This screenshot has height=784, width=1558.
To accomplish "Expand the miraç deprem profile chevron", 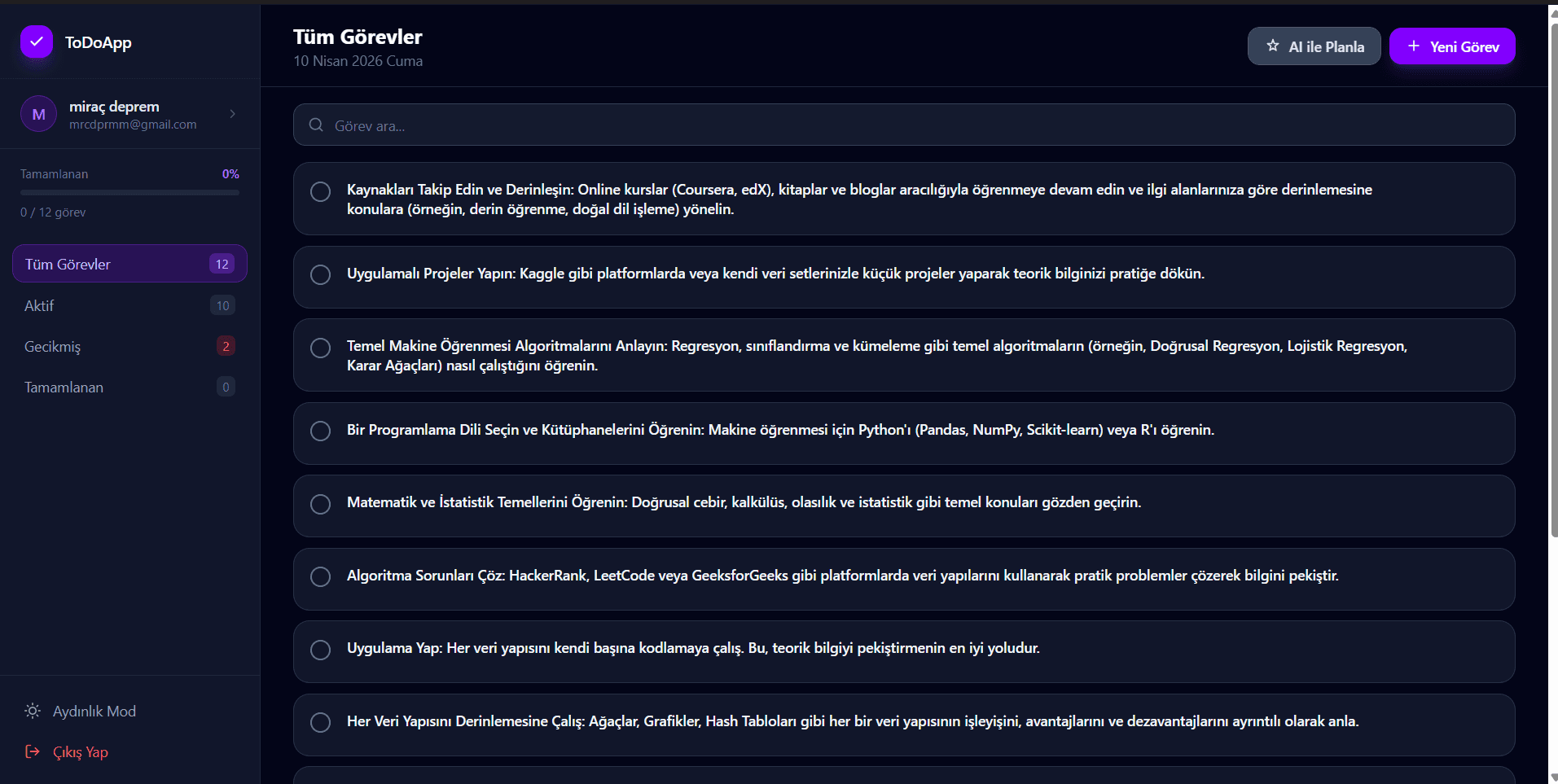I will click(x=233, y=114).
